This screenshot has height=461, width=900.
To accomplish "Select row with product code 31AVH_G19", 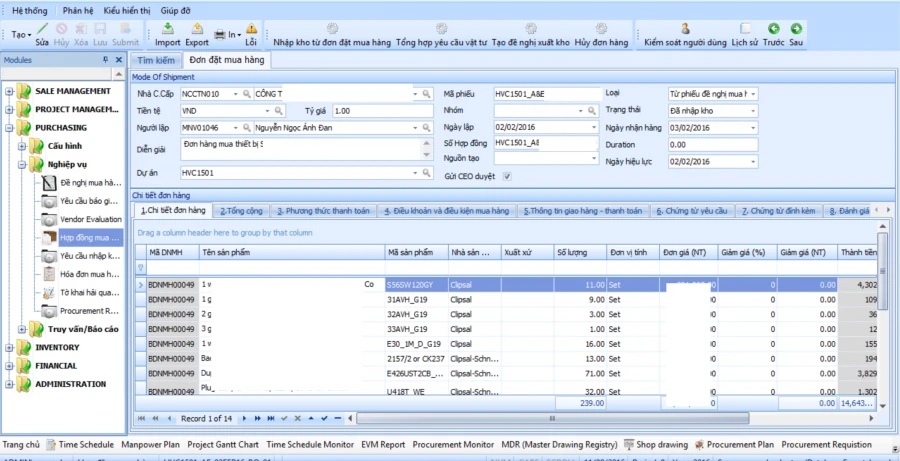I will coord(507,300).
